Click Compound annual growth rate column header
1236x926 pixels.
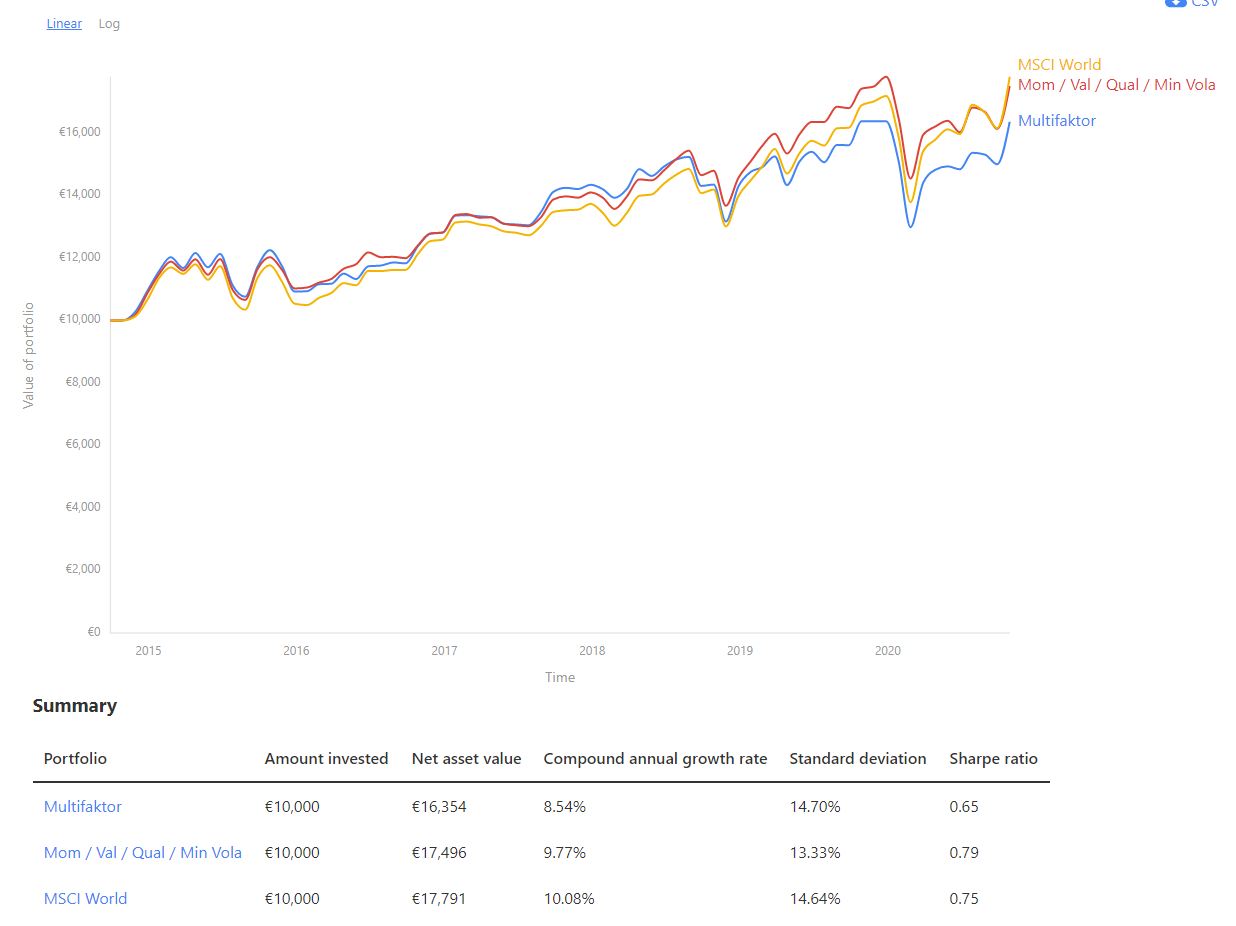point(655,759)
